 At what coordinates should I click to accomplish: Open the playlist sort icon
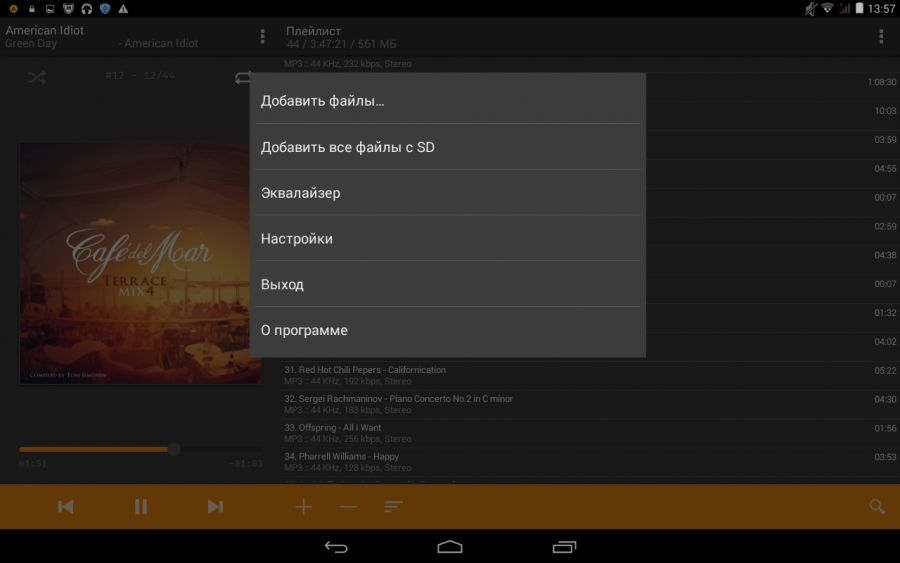(393, 507)
